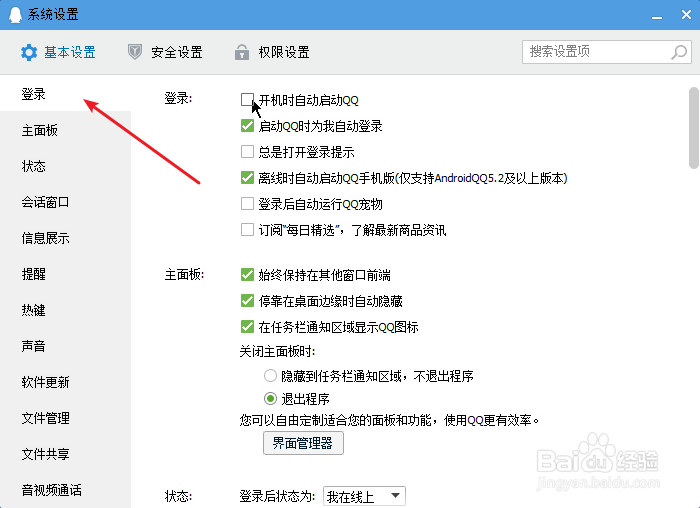Click the gear icon beside 基本设置

[x=29, y=52]
